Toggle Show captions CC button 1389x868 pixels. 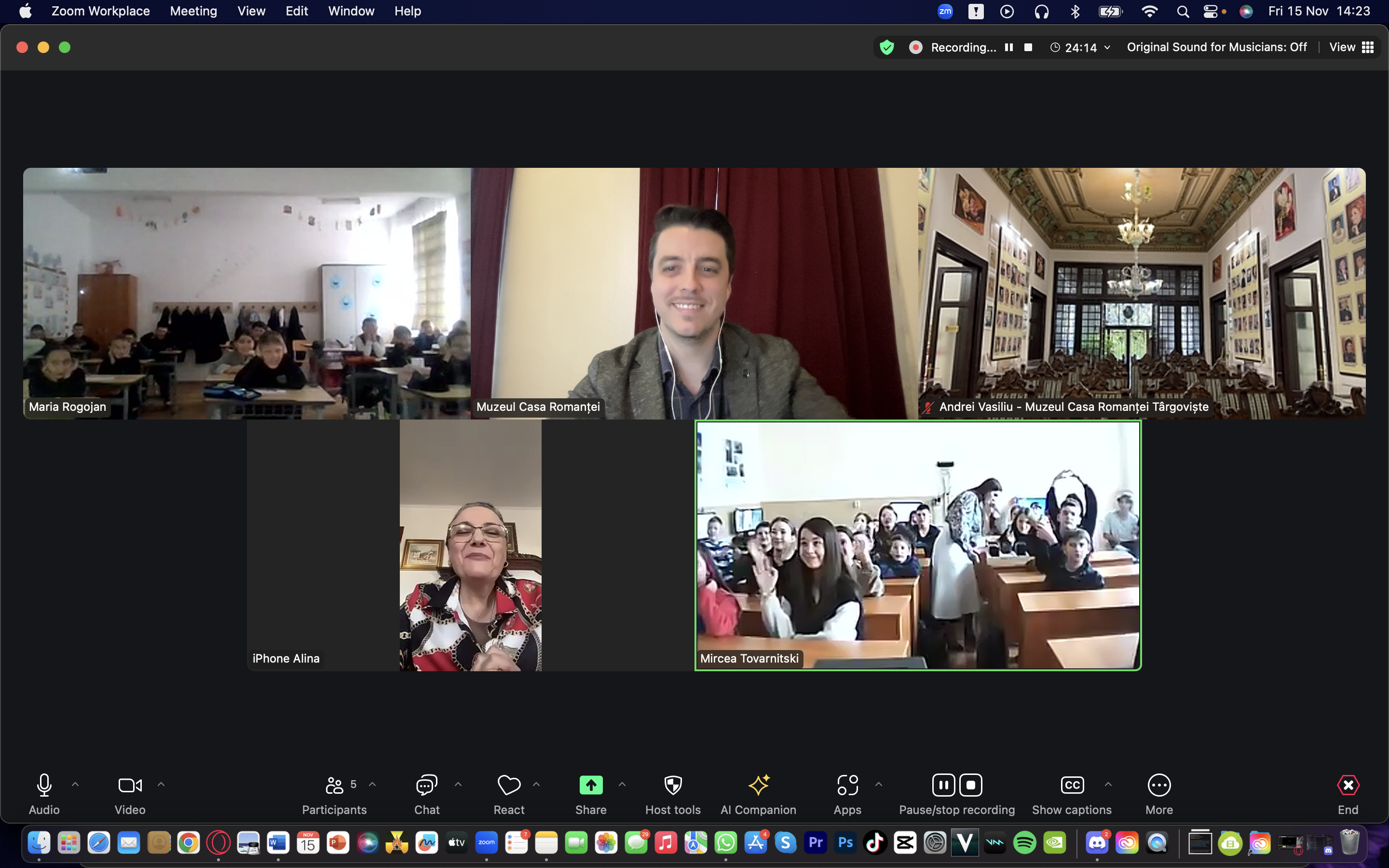click(1072, 786)
